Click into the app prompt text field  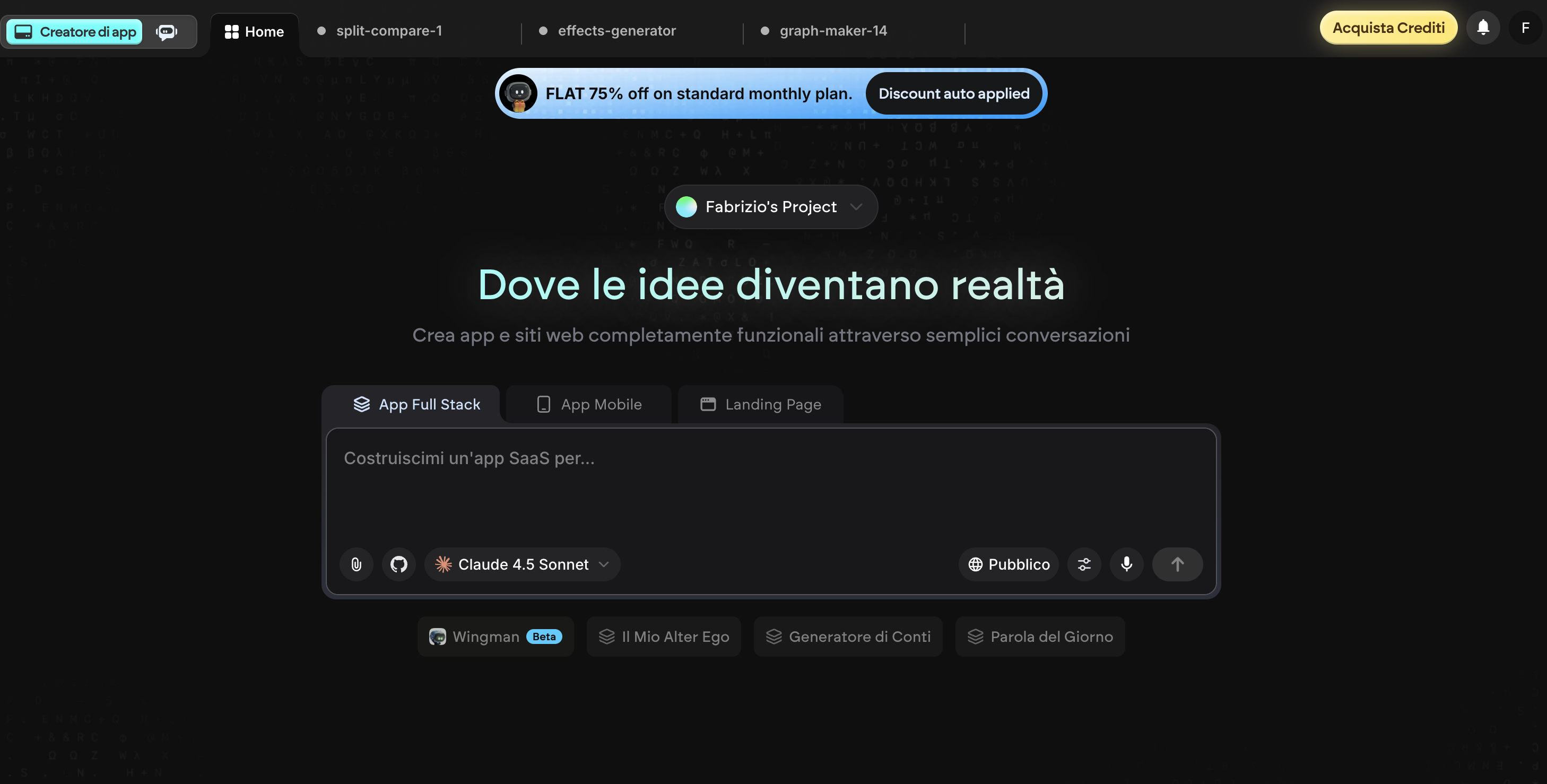coord(770,480)
